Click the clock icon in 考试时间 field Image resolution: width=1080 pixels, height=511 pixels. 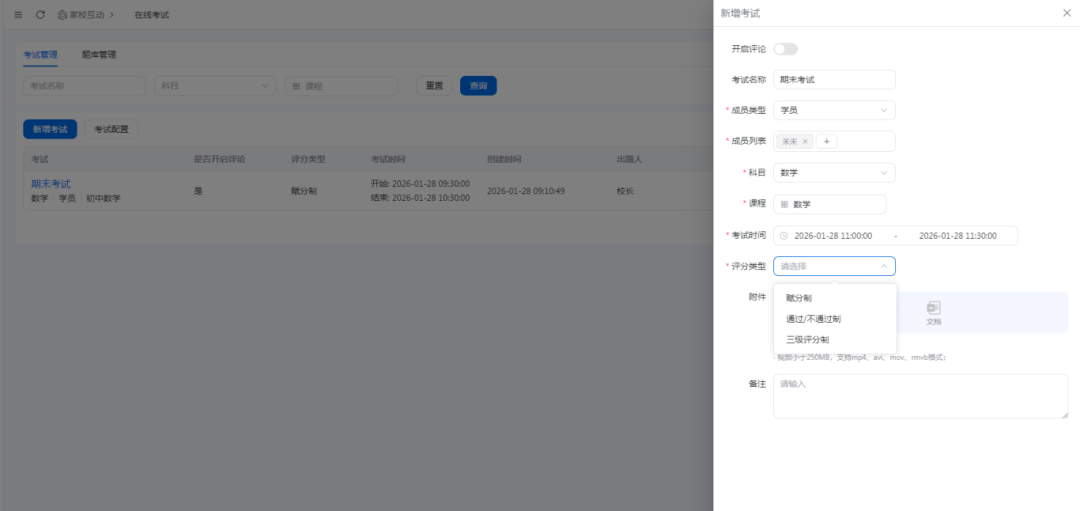(784, 236)
